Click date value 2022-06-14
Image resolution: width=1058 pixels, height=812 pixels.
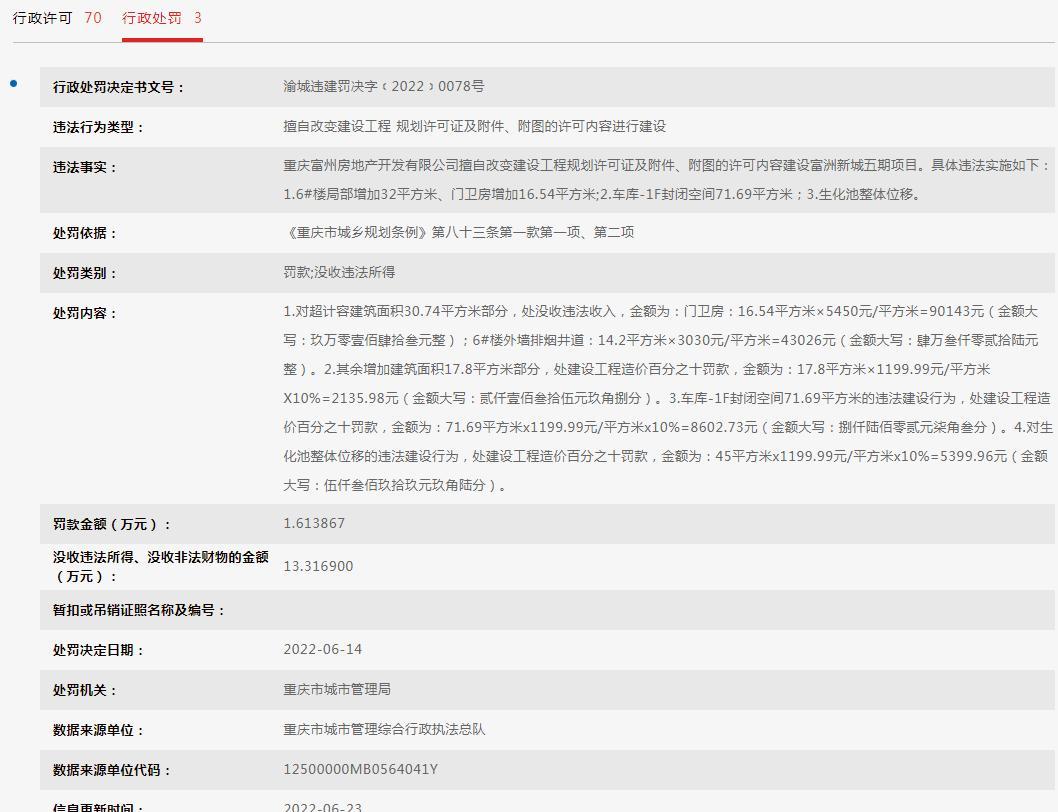(323, 649)
